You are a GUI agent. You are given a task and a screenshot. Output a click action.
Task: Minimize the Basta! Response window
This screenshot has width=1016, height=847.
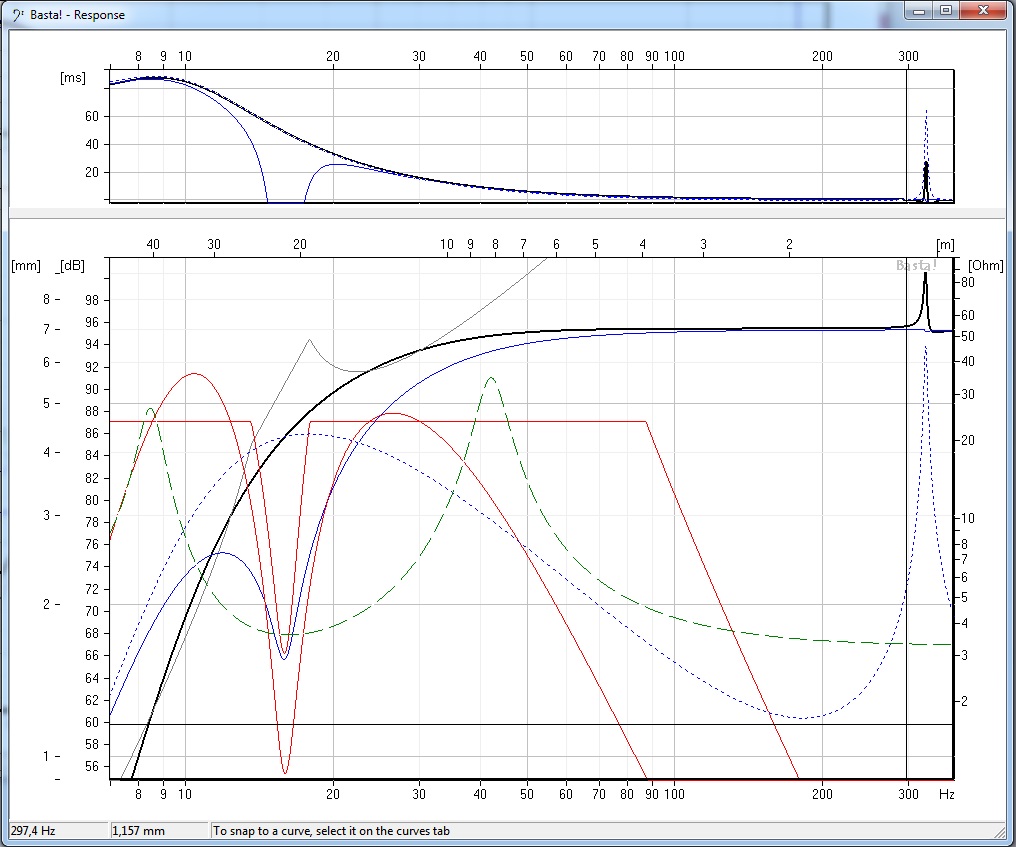[919, 11]
